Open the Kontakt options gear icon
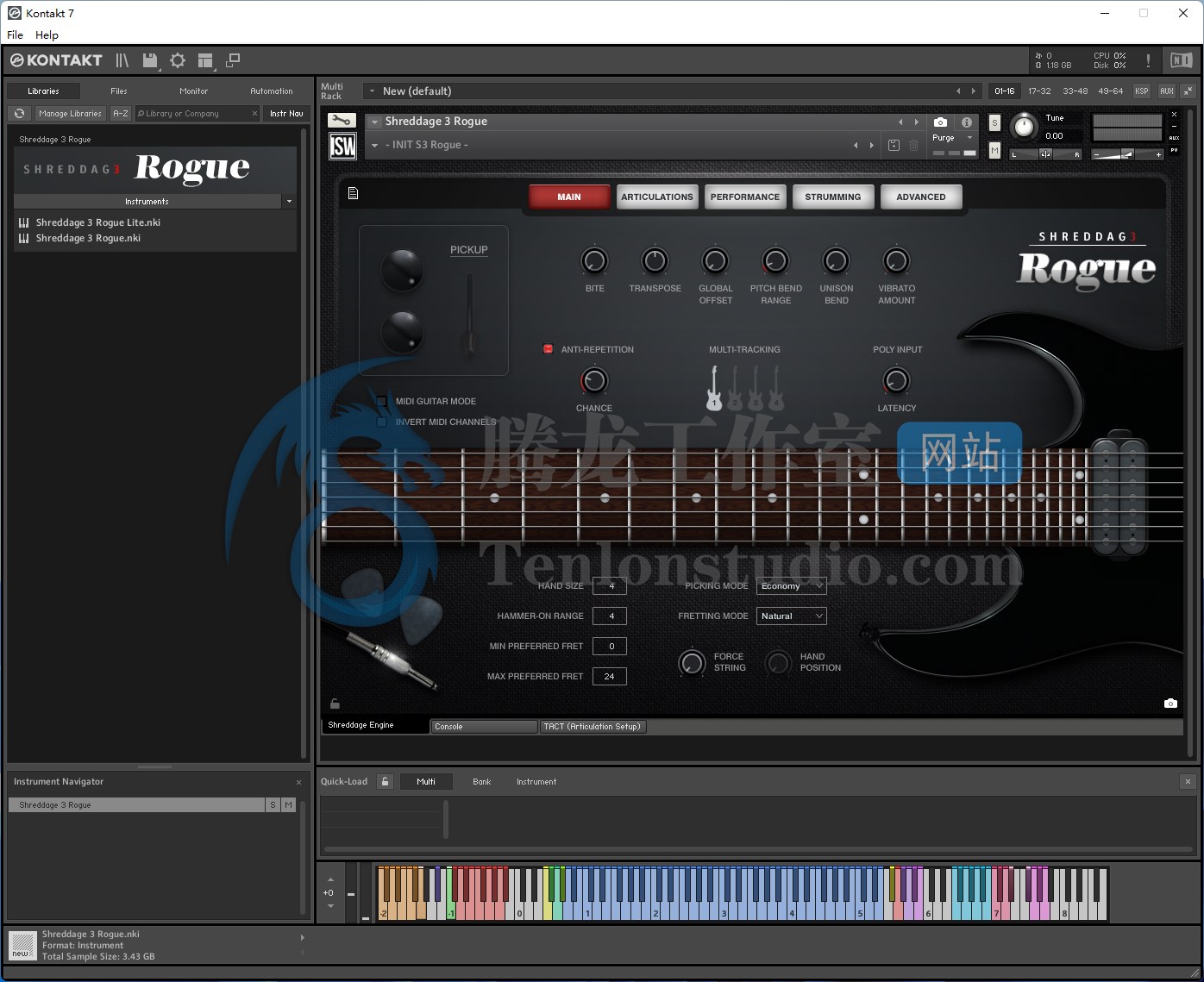 pyautogui.click(x=178, y=60)
